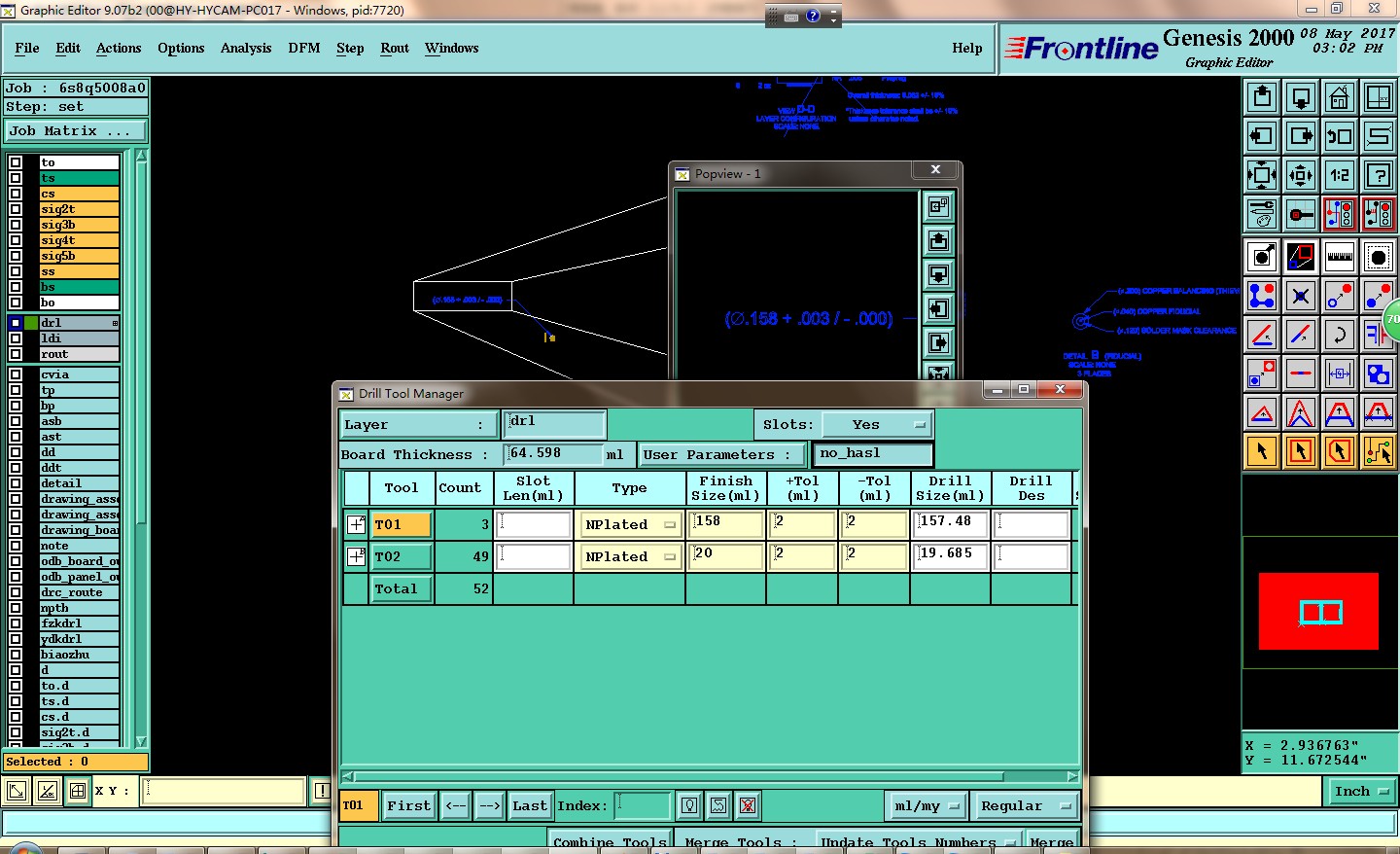The image size is (1400, 854).
Task: Select the rectangle area selection arrow tool
Action: [x=1301, y=451]
